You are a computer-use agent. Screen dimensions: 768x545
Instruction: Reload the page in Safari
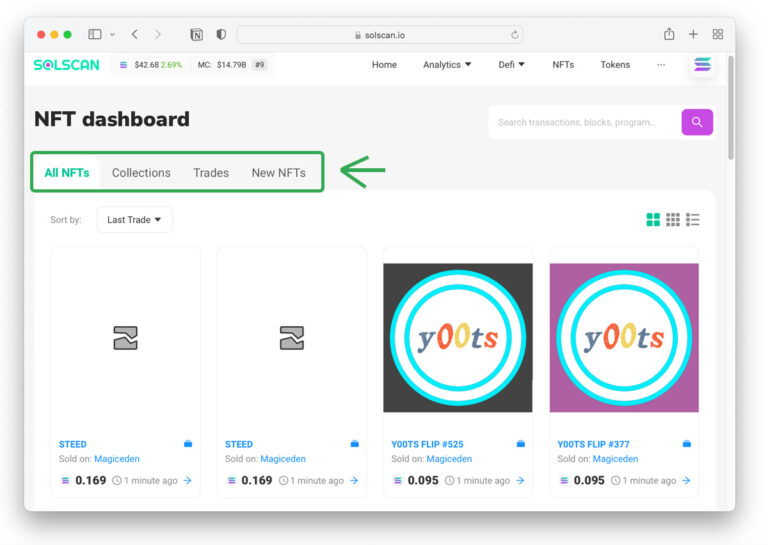point(515,35)
